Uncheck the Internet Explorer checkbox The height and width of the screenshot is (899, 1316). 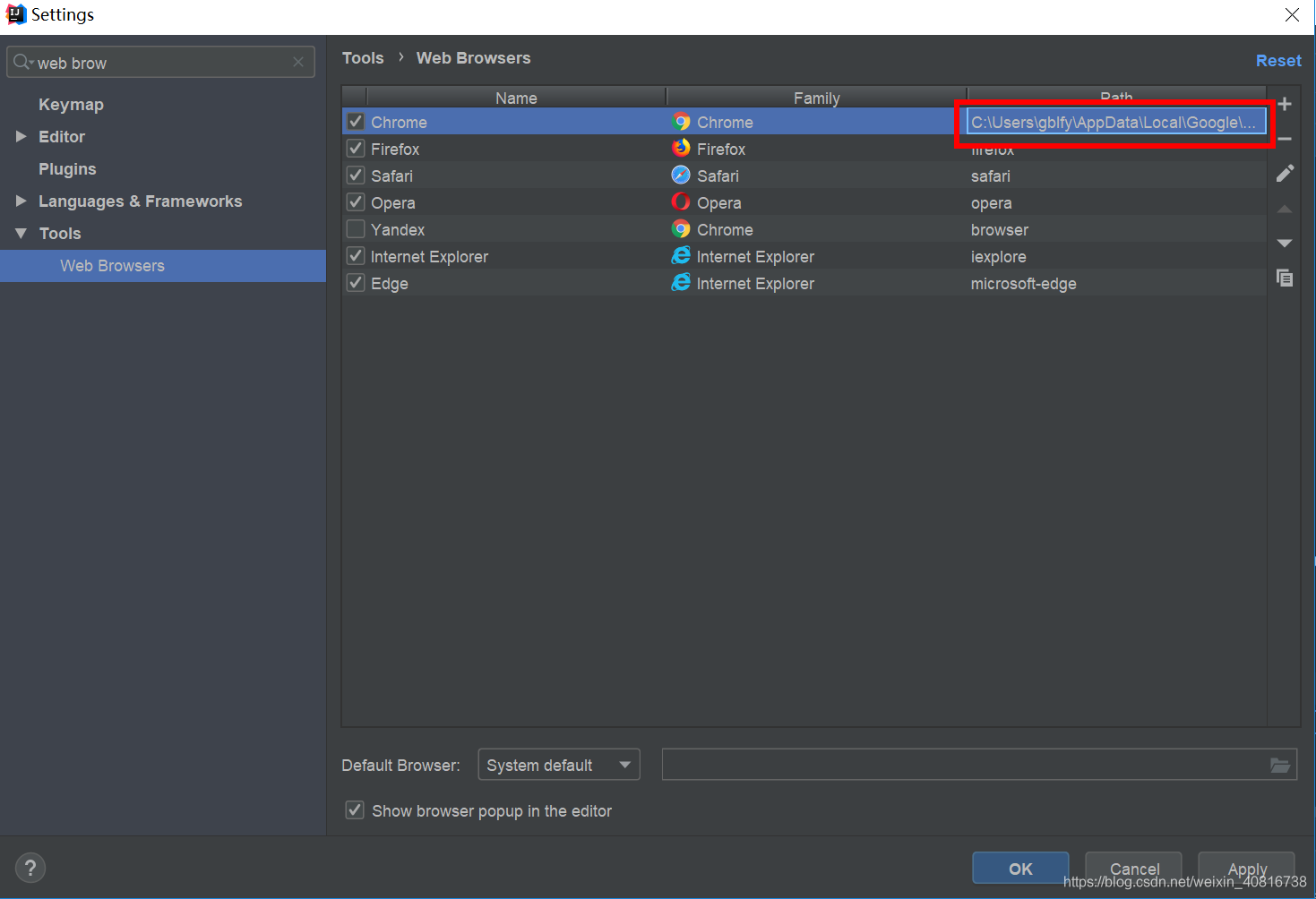(356, 256)
